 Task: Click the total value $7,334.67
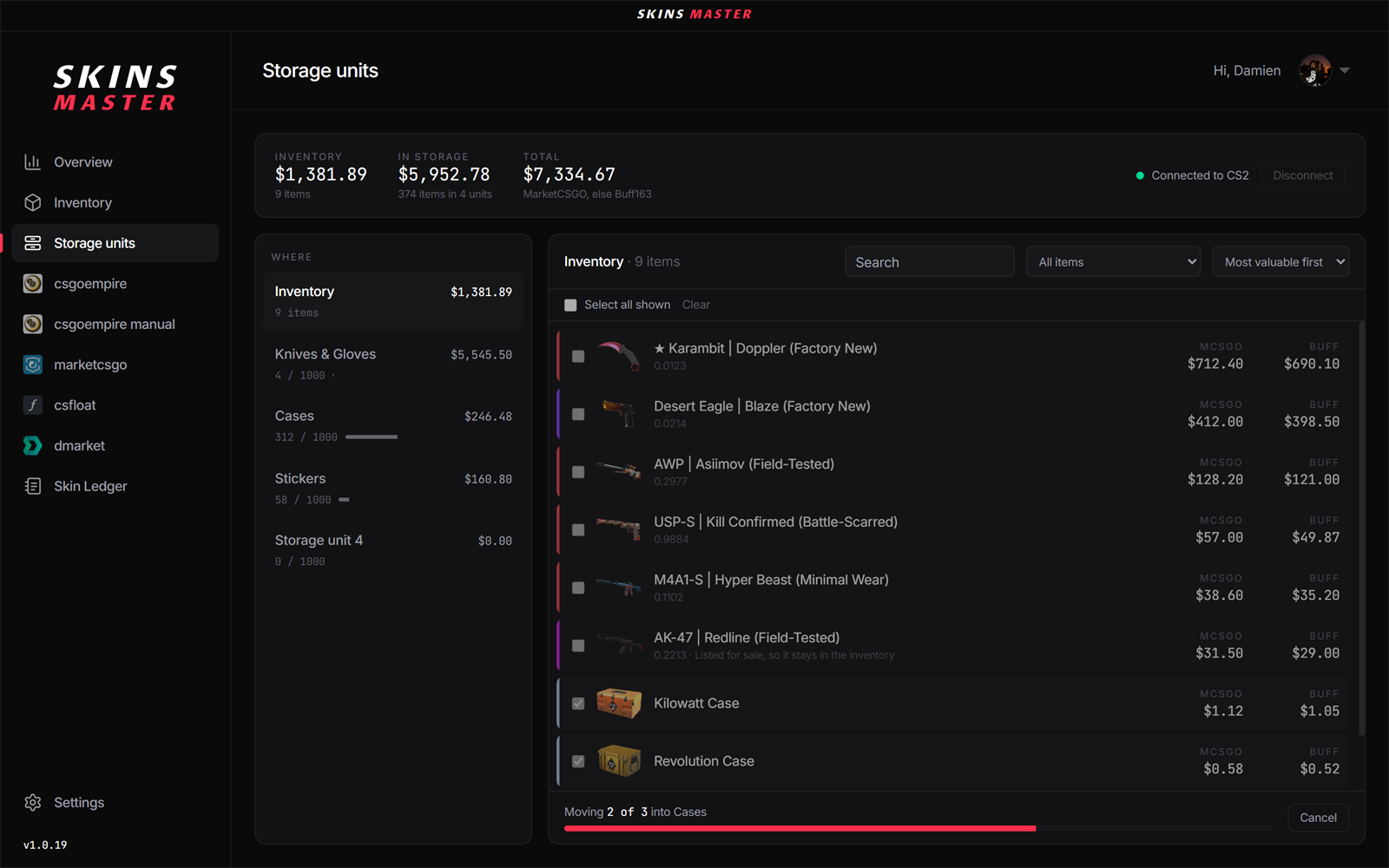(x=569, y=174)
